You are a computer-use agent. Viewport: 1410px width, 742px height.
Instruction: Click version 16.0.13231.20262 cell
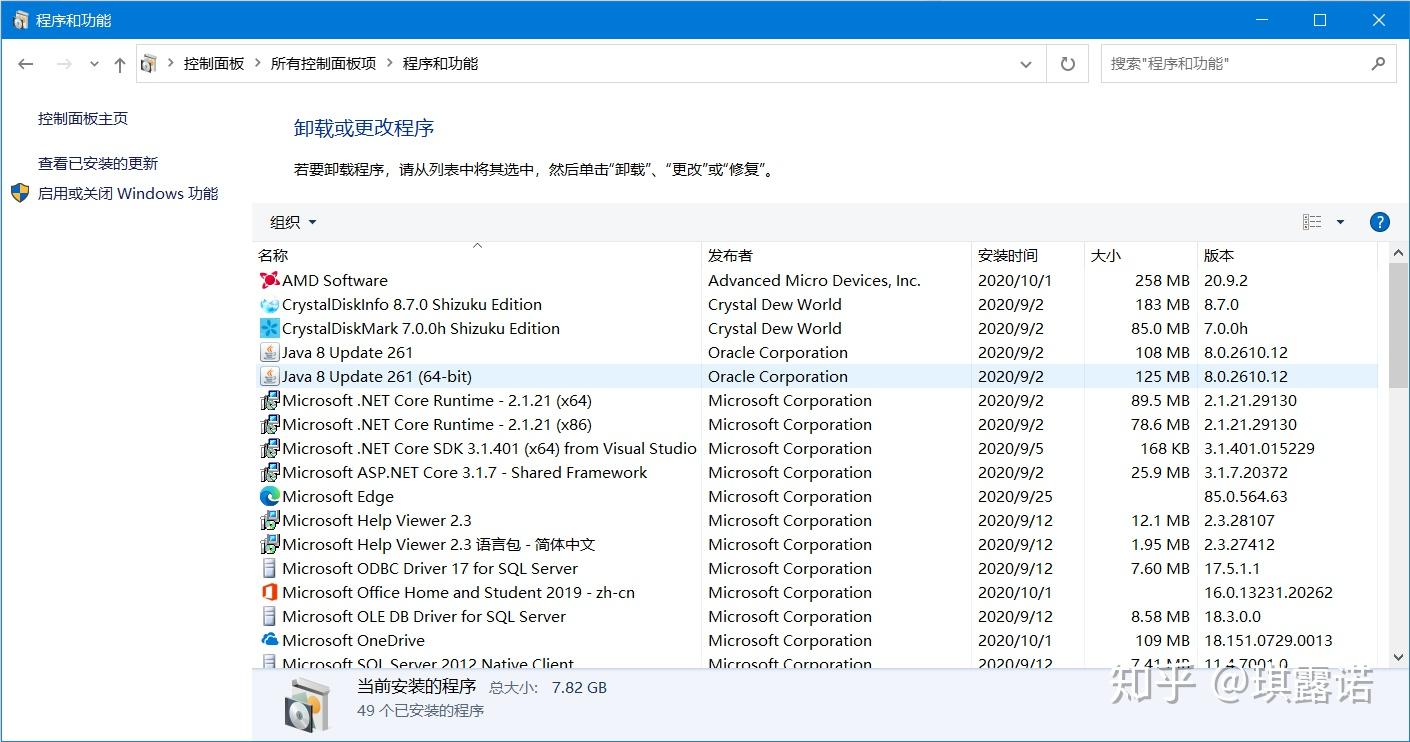pyautogui.click(x=1268, y=593)
